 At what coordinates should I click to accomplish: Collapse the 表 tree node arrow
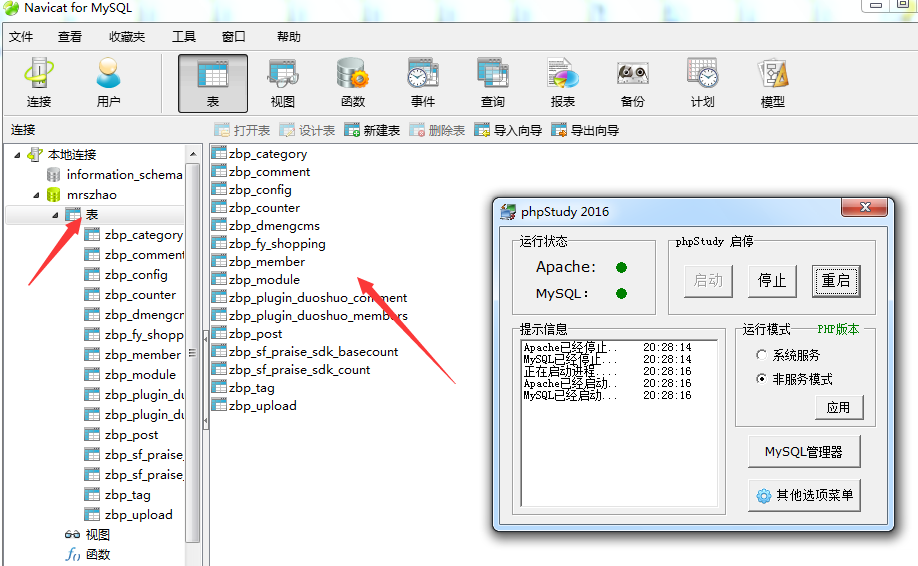55,215
